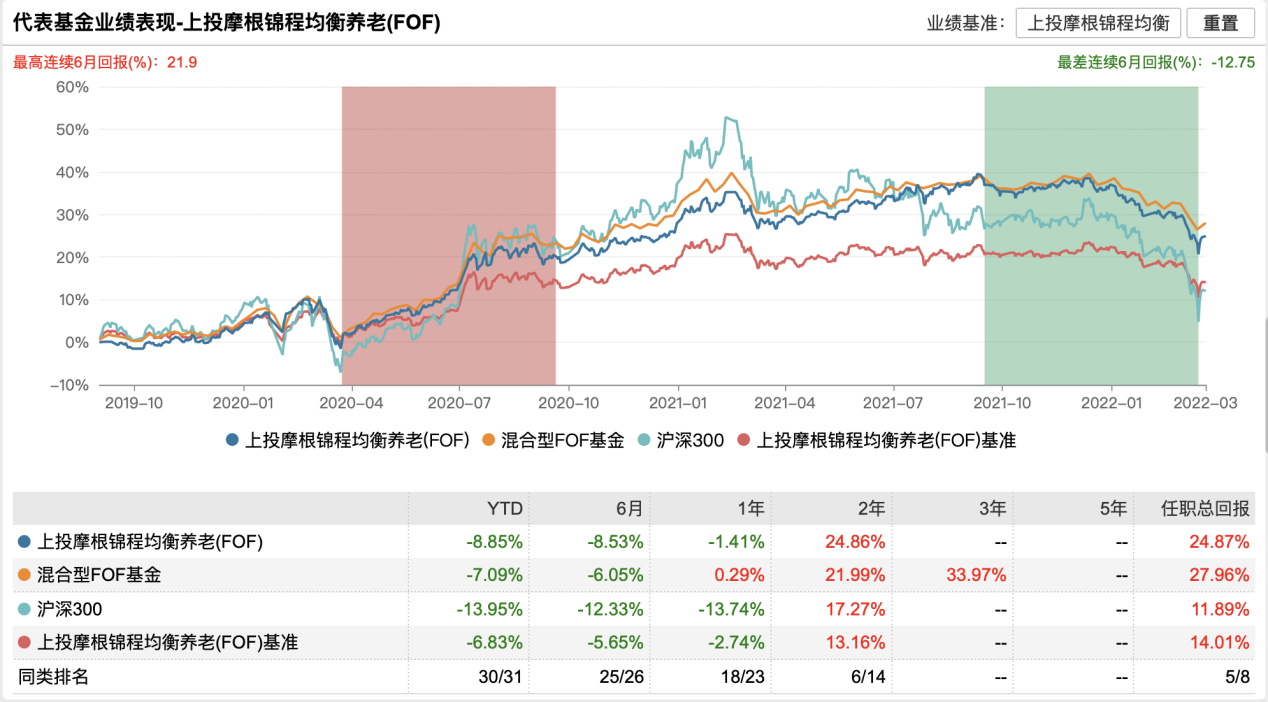Click the 重置 reset button
The image size is (1268, 702).
click(x=1221, y=22)
